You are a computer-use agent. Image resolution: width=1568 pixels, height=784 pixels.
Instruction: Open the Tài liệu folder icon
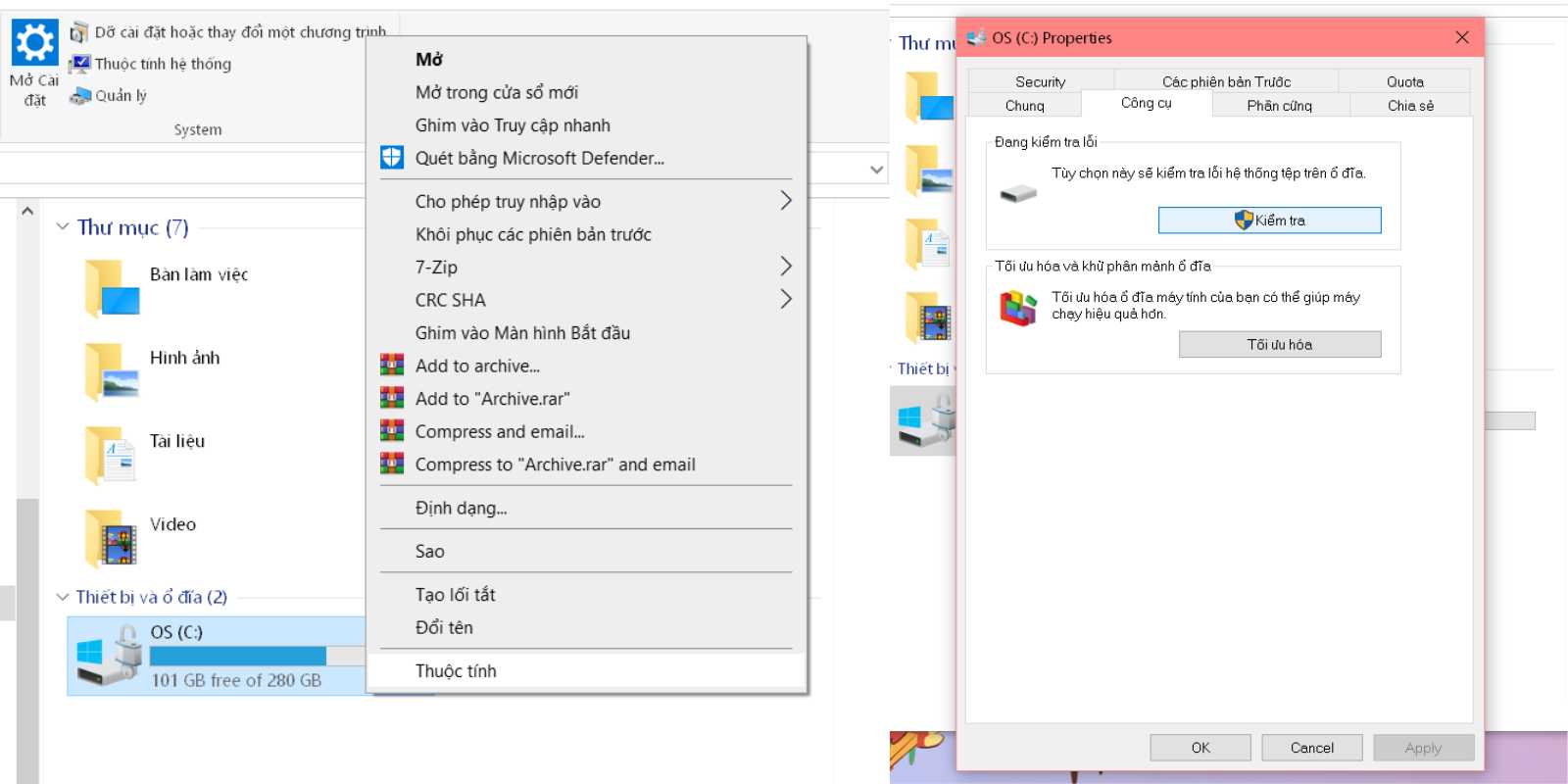click(x=112, y=455)
